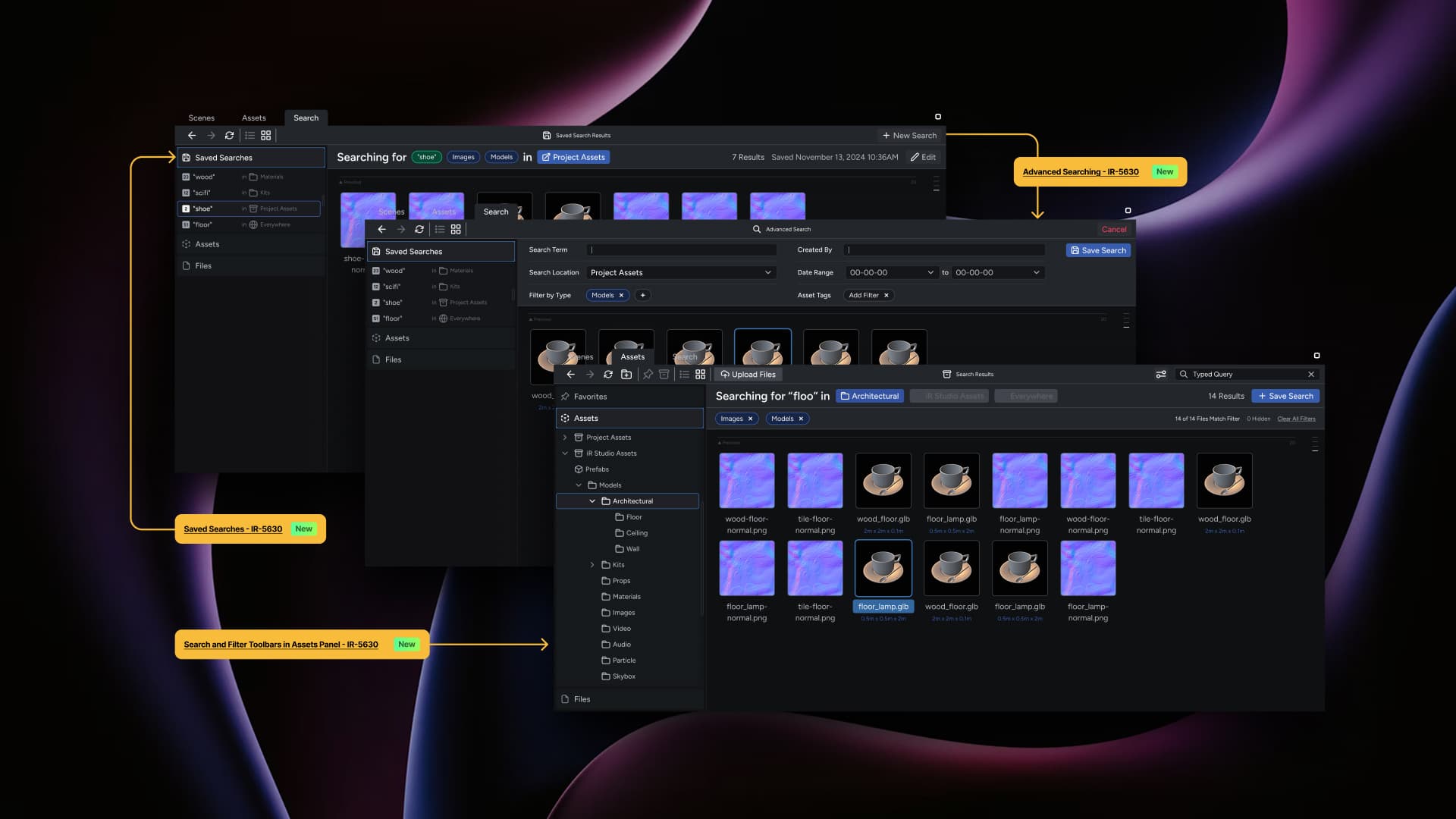Open the Search Location dropdown
The image size is (1456, 819).
[681, 273]
